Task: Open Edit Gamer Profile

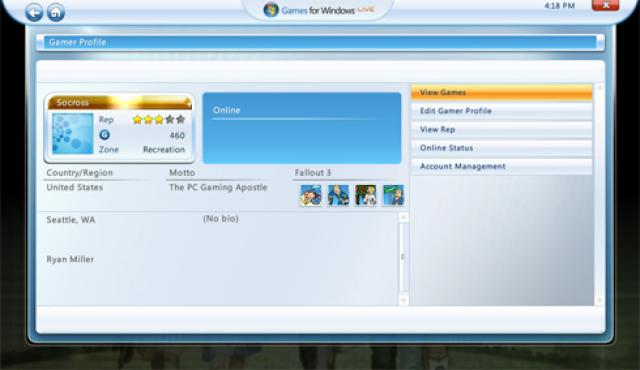Action: pos(502,111)
